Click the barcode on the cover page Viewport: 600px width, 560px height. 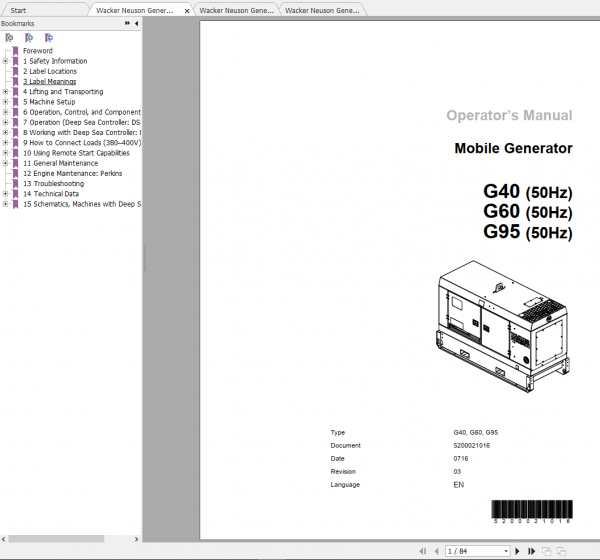pos(532,512)
